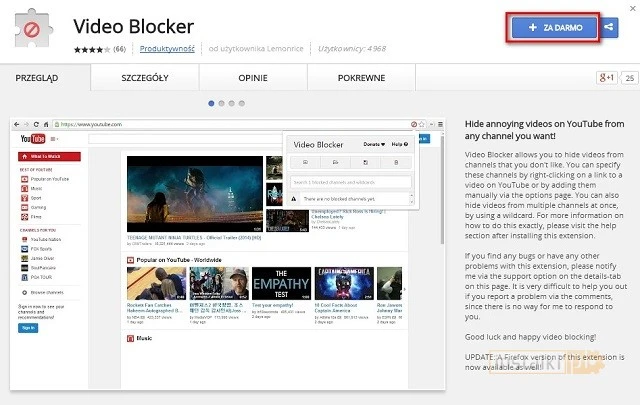Select the second carousel dot

coord(222,103)
